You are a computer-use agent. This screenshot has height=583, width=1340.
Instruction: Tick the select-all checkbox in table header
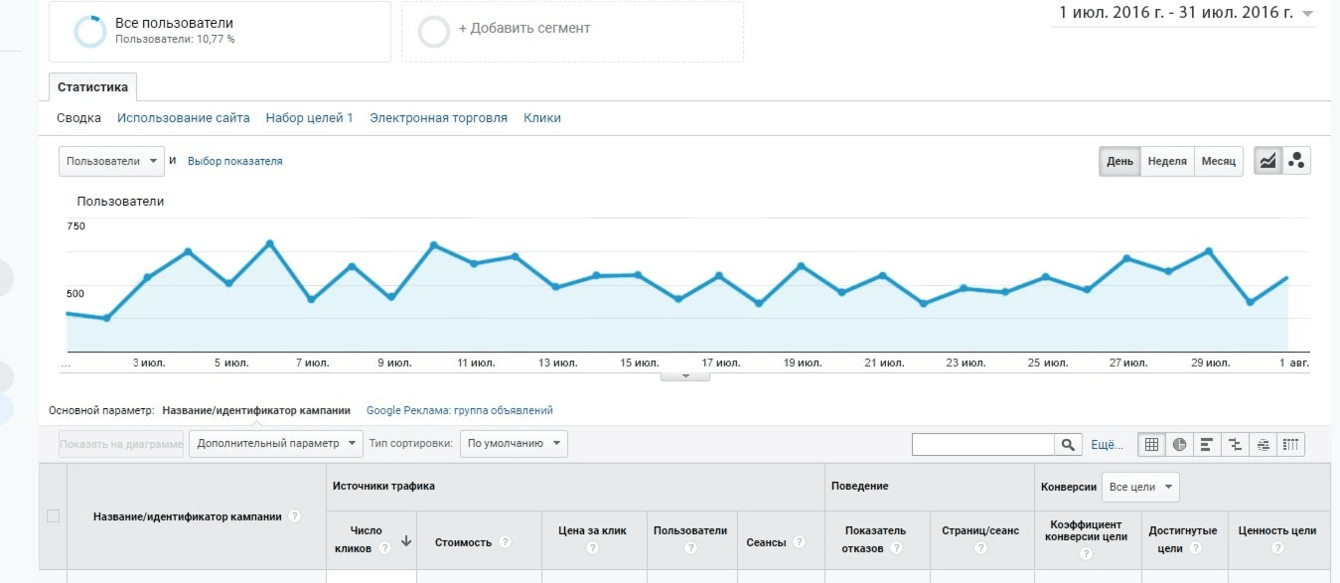[x=53, y=516]
